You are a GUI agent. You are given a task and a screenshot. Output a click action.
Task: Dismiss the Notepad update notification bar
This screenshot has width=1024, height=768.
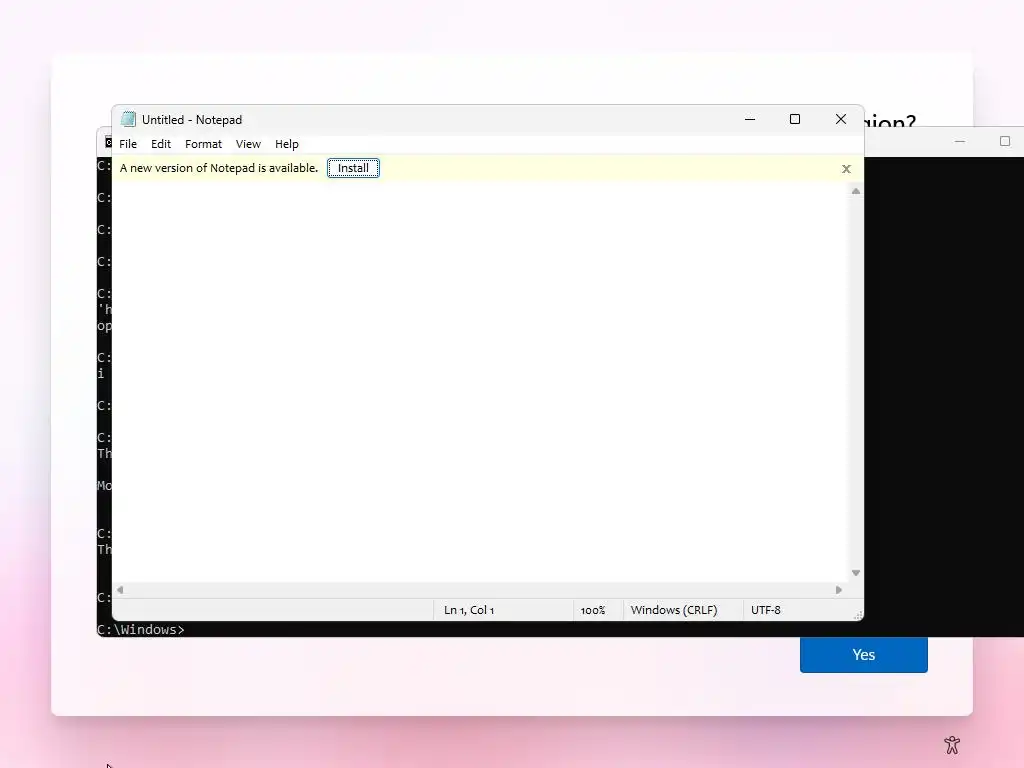846,169
